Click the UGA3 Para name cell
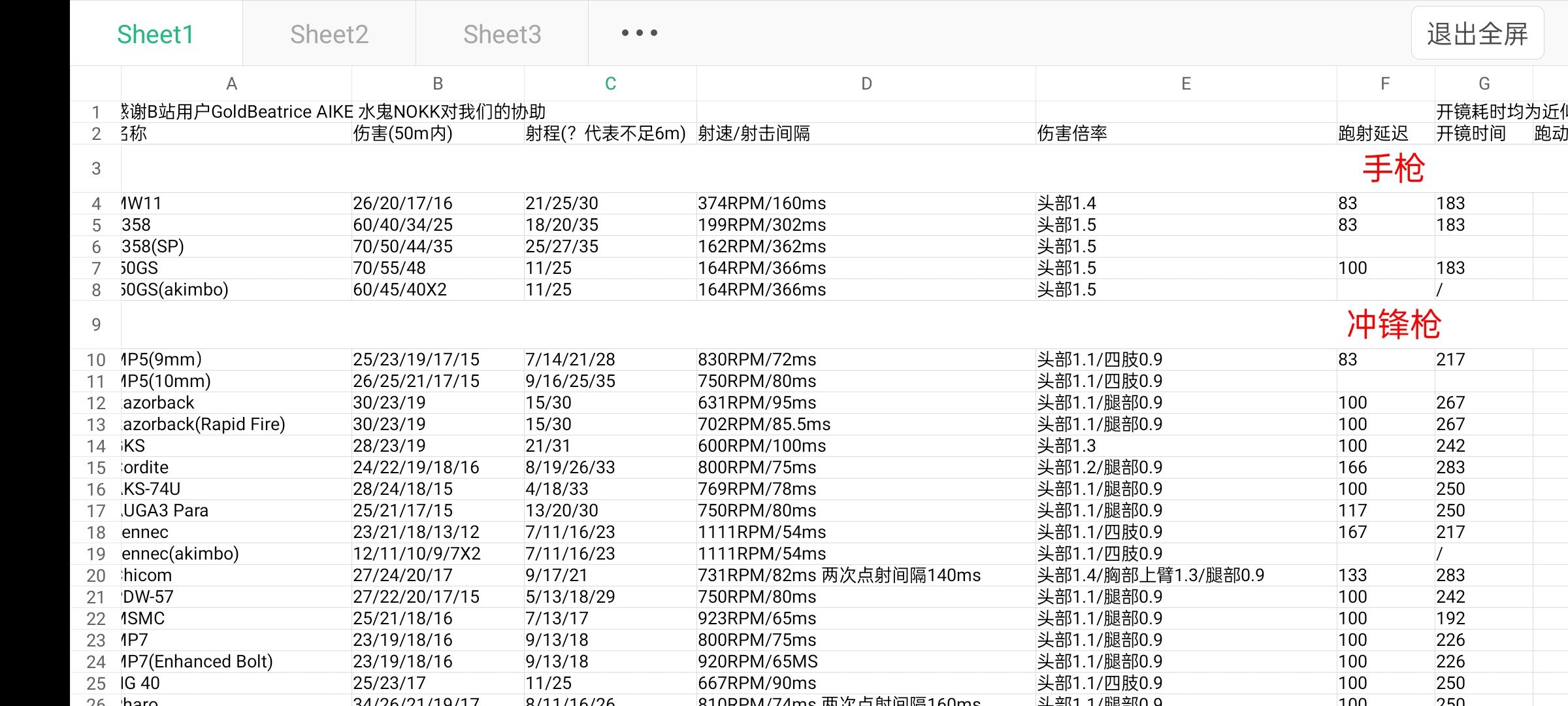The image size is (1568, 706). point(237,511)
